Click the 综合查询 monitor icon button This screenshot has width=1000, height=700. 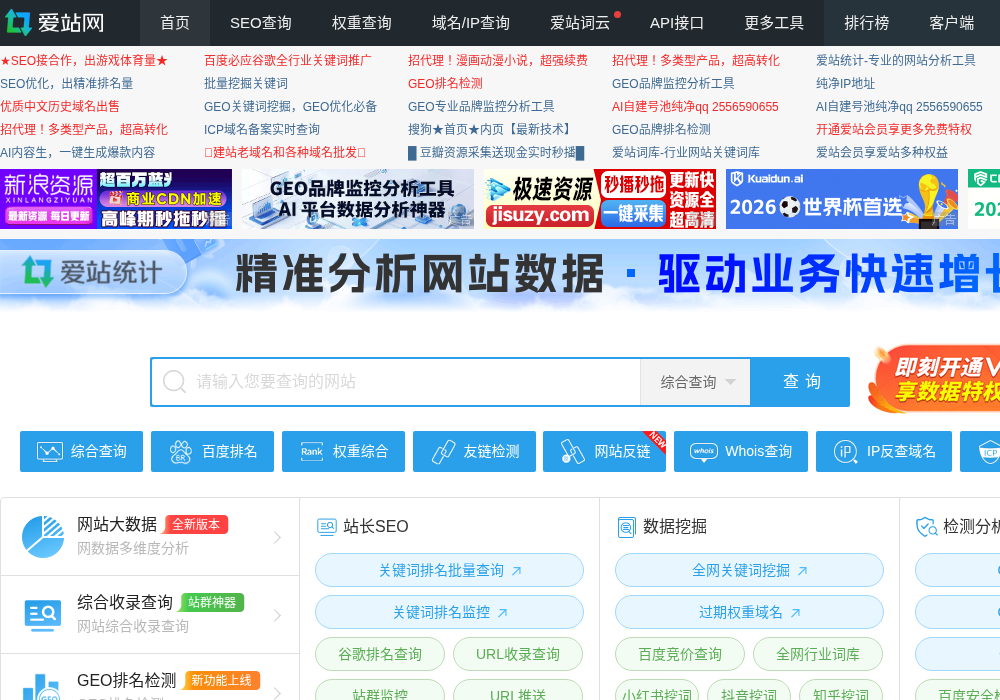[x=50, y=451]
